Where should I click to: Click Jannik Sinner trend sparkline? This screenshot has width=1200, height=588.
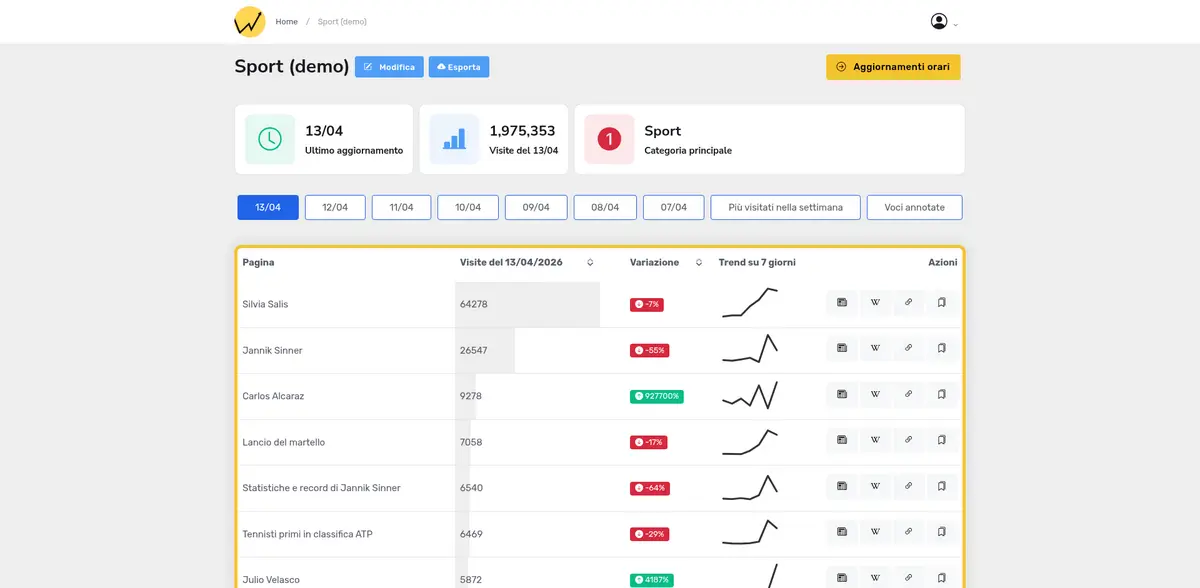pos(750,349)
